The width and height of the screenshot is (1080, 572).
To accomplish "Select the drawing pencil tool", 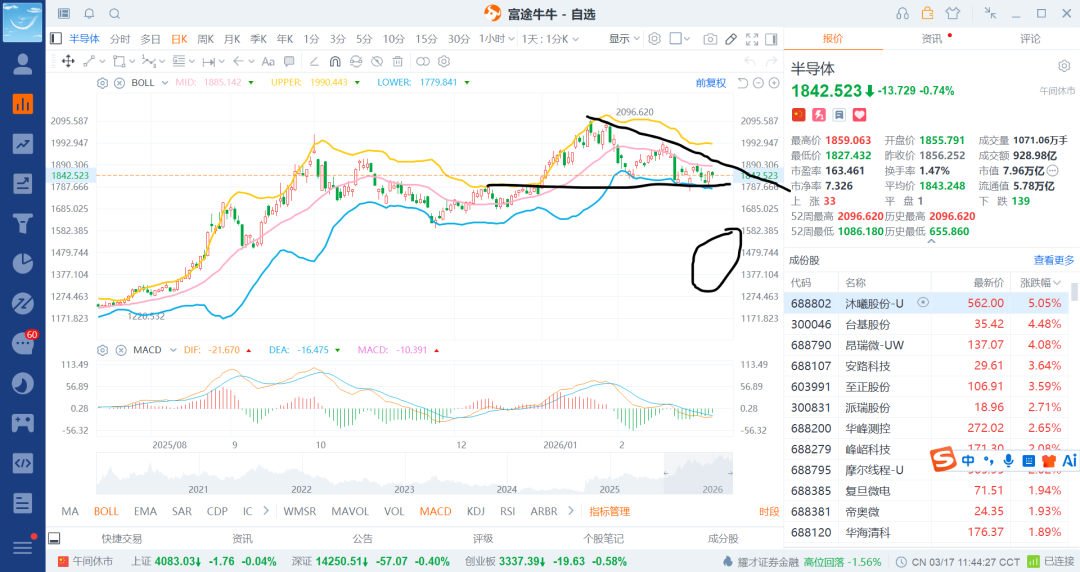I will tap(731, 39).
